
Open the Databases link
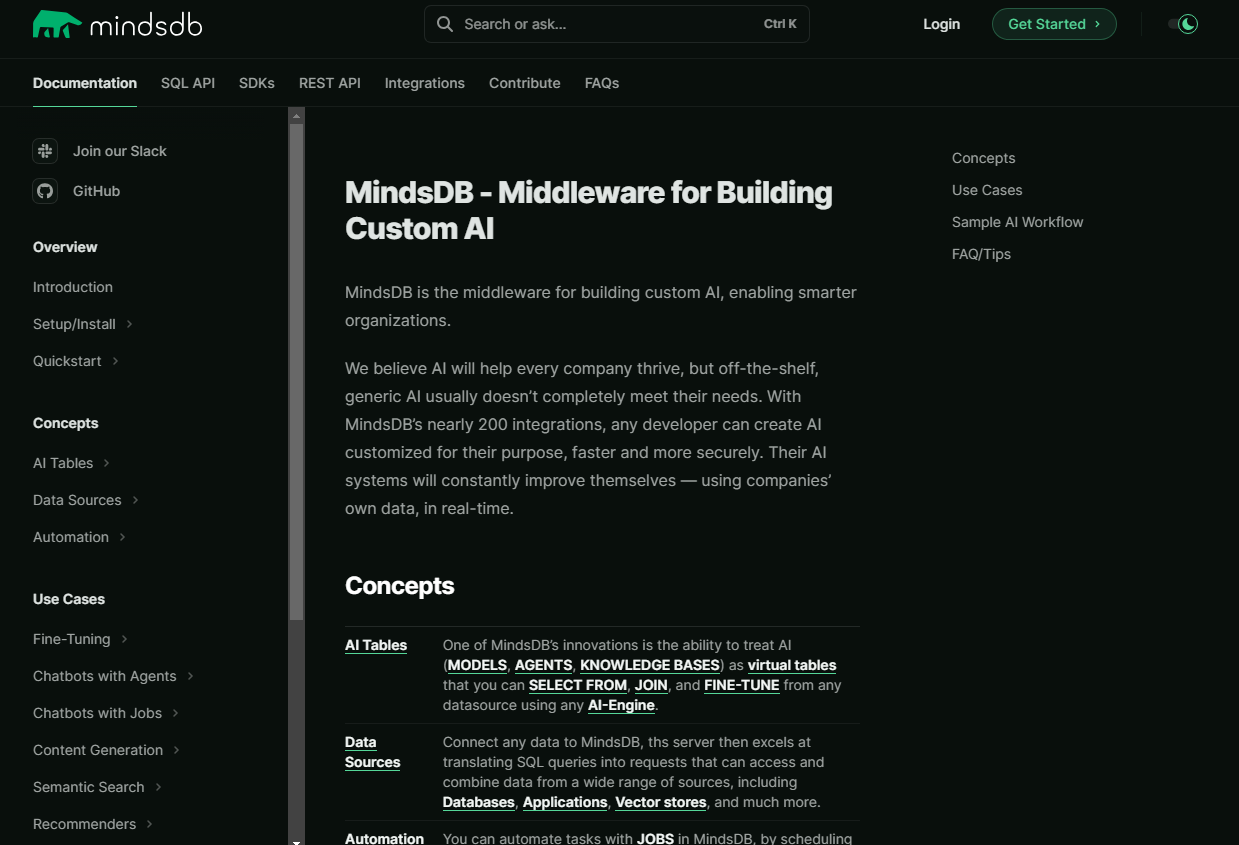click(479, 802)
